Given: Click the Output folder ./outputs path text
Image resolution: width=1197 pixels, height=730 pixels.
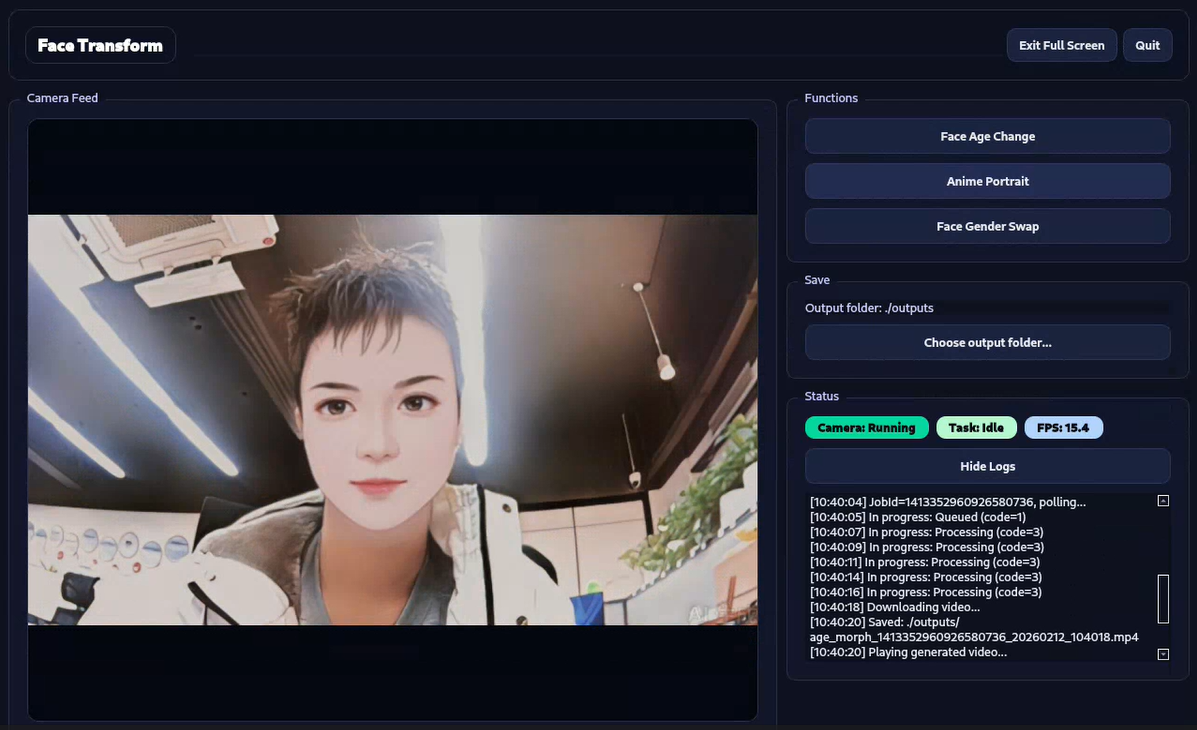Looking at the screenshot, I should tap(869, 308).
